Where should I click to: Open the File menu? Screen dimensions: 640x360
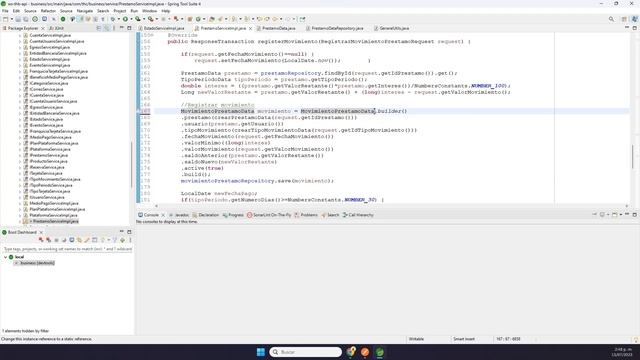(x=5, y=11)
